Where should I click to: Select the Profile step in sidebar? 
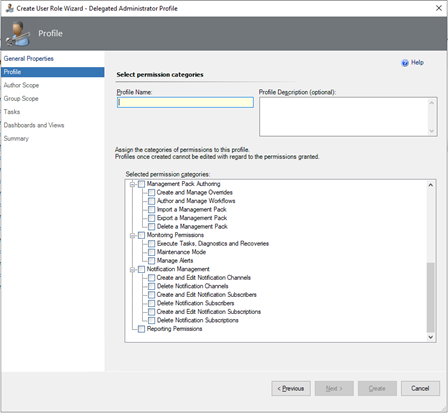pos(53,72)
